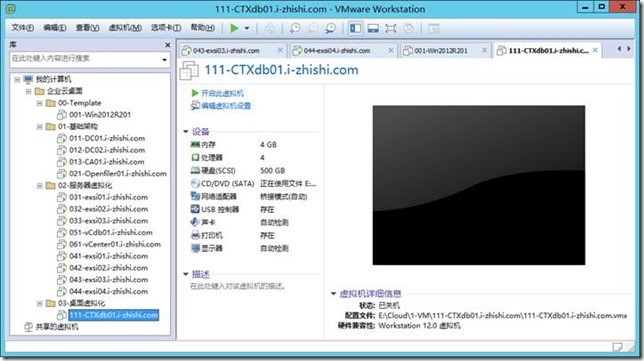Collapse the 企业云桌面 folder node
This screenshot has height=361, width=644.
28,91
